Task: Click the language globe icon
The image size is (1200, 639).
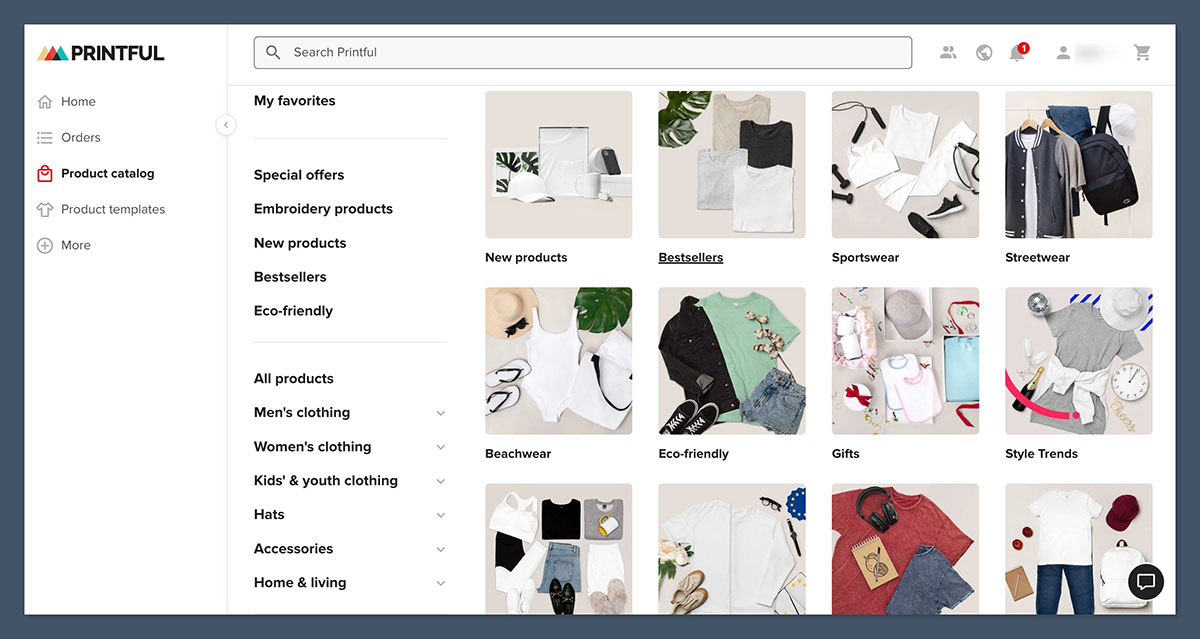Action: point(983,52)
